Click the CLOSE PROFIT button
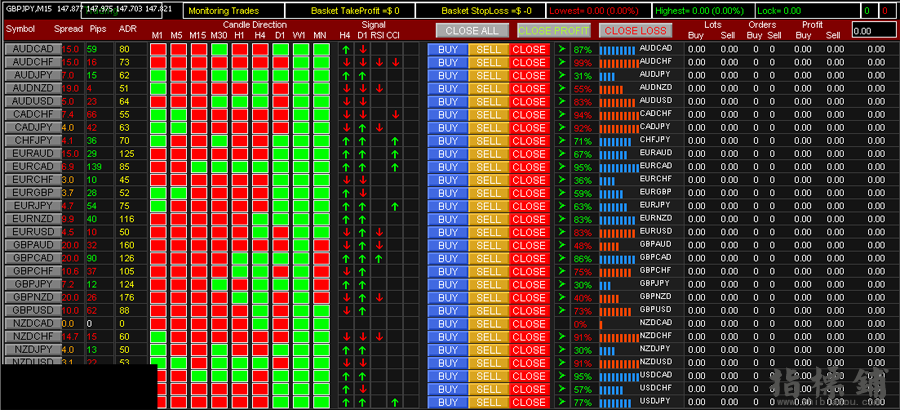The width and height of the screenshot is (900, 410). click(554, 30)
